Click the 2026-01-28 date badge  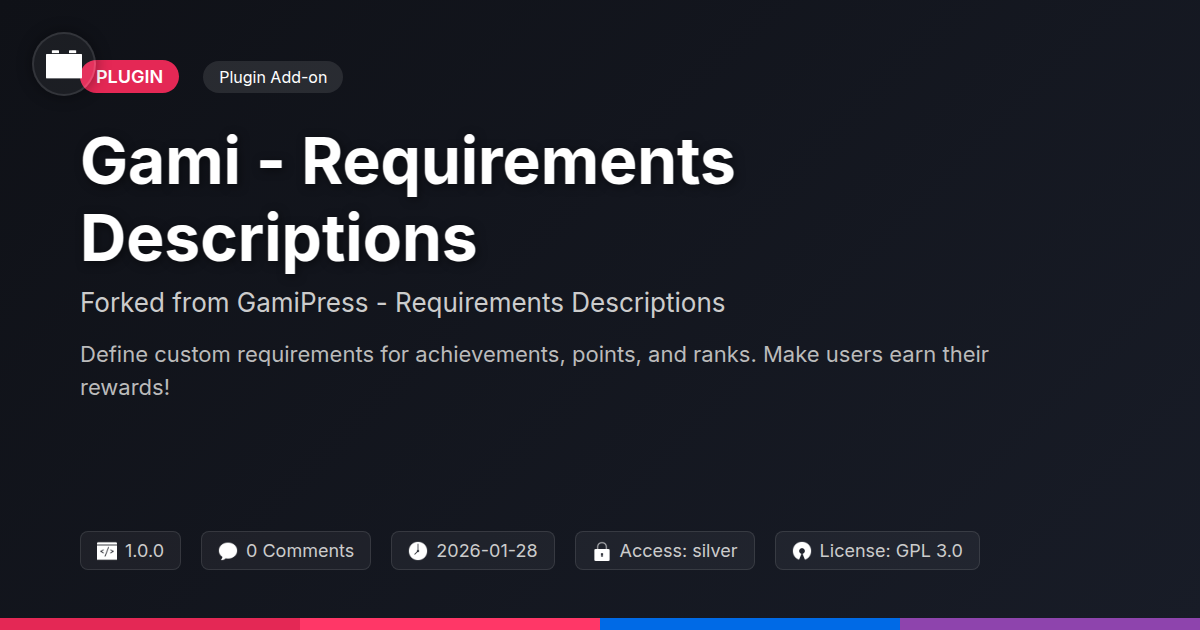(x=473, y=551)
